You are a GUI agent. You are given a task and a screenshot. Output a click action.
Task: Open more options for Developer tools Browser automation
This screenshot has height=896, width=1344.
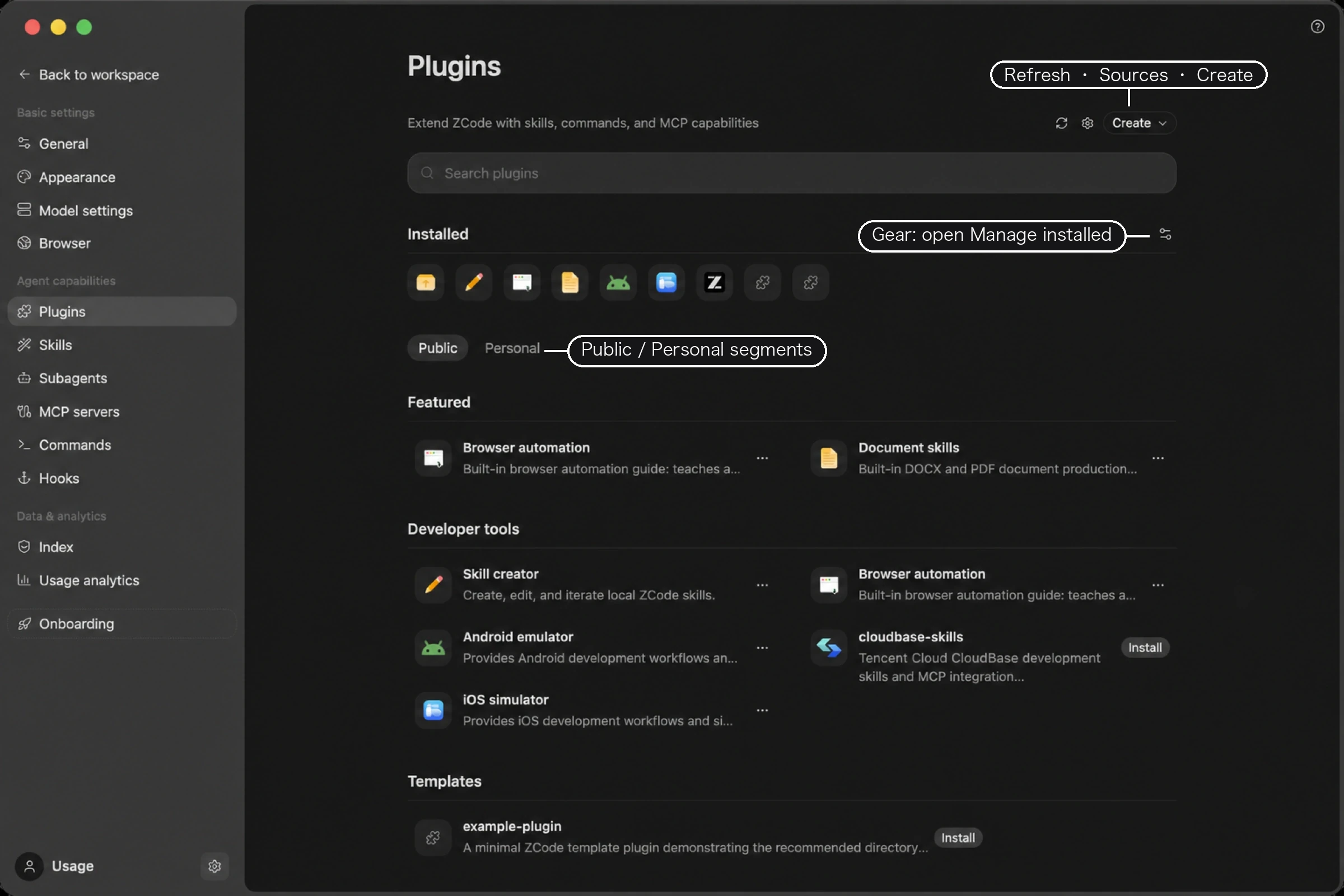click(1158, 585)
